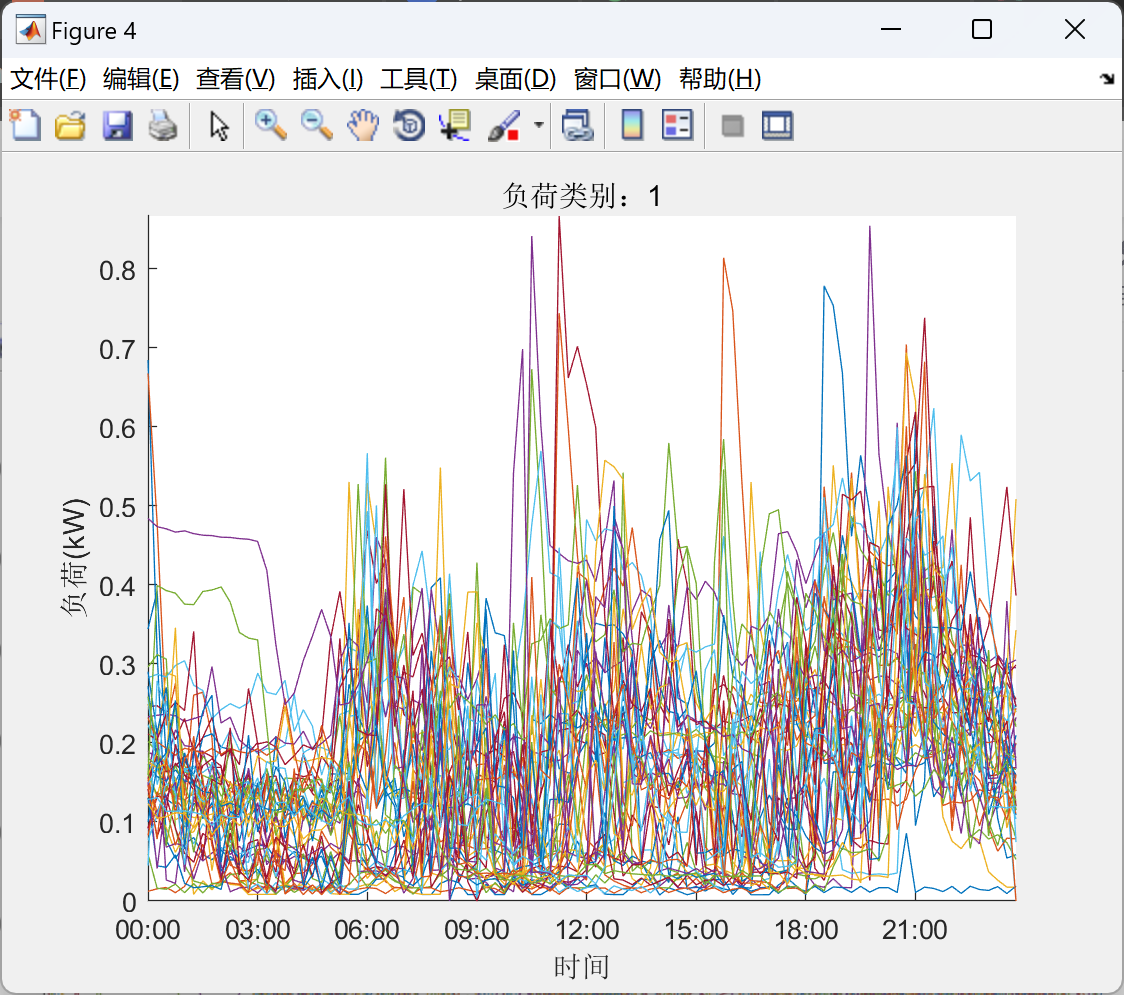Screen dimensions: 1124x995
Task: Minimize the Figure 4 window
Action: coord(891,29)
